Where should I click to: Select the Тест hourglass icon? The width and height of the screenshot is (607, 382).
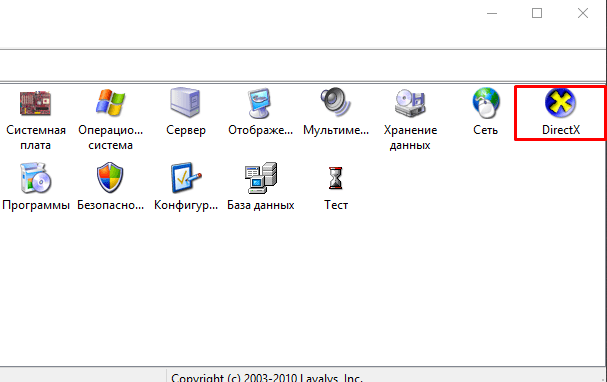click(x=335, y=178)
